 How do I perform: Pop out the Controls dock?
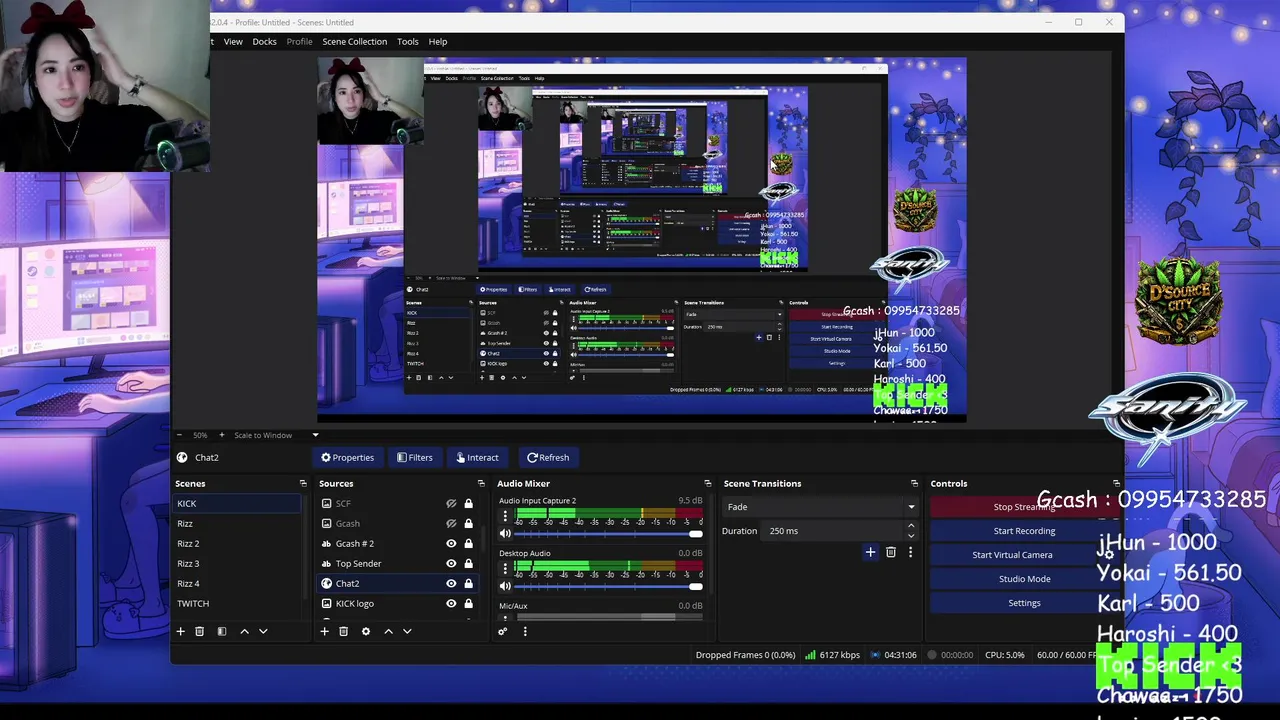1116,484
